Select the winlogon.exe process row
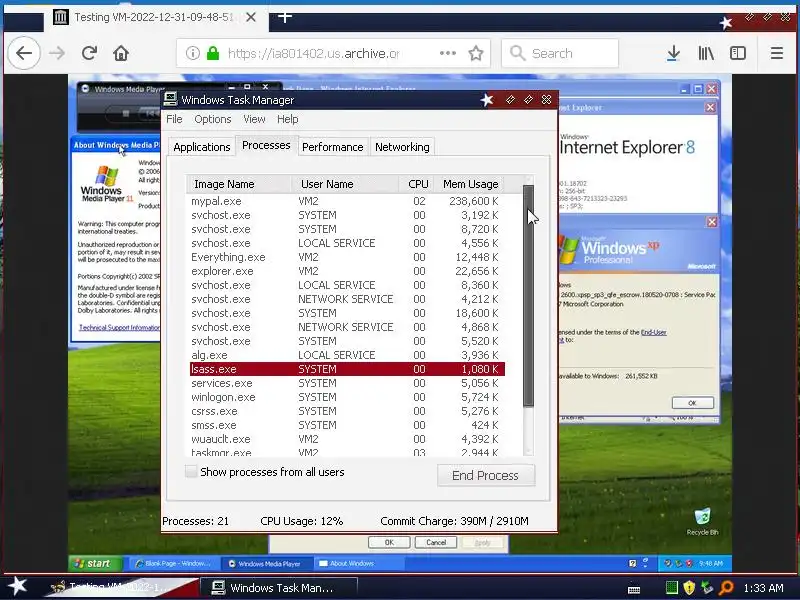The width and height of the screenshot is (800, 600). click(347, 397)
